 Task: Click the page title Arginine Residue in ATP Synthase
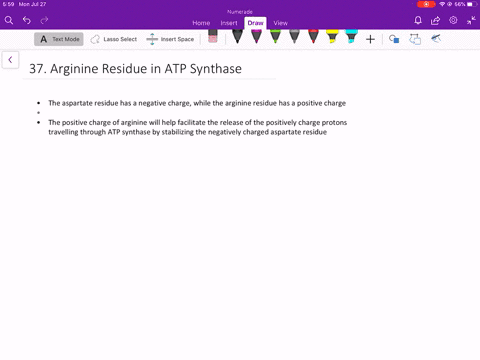[135, 69]
